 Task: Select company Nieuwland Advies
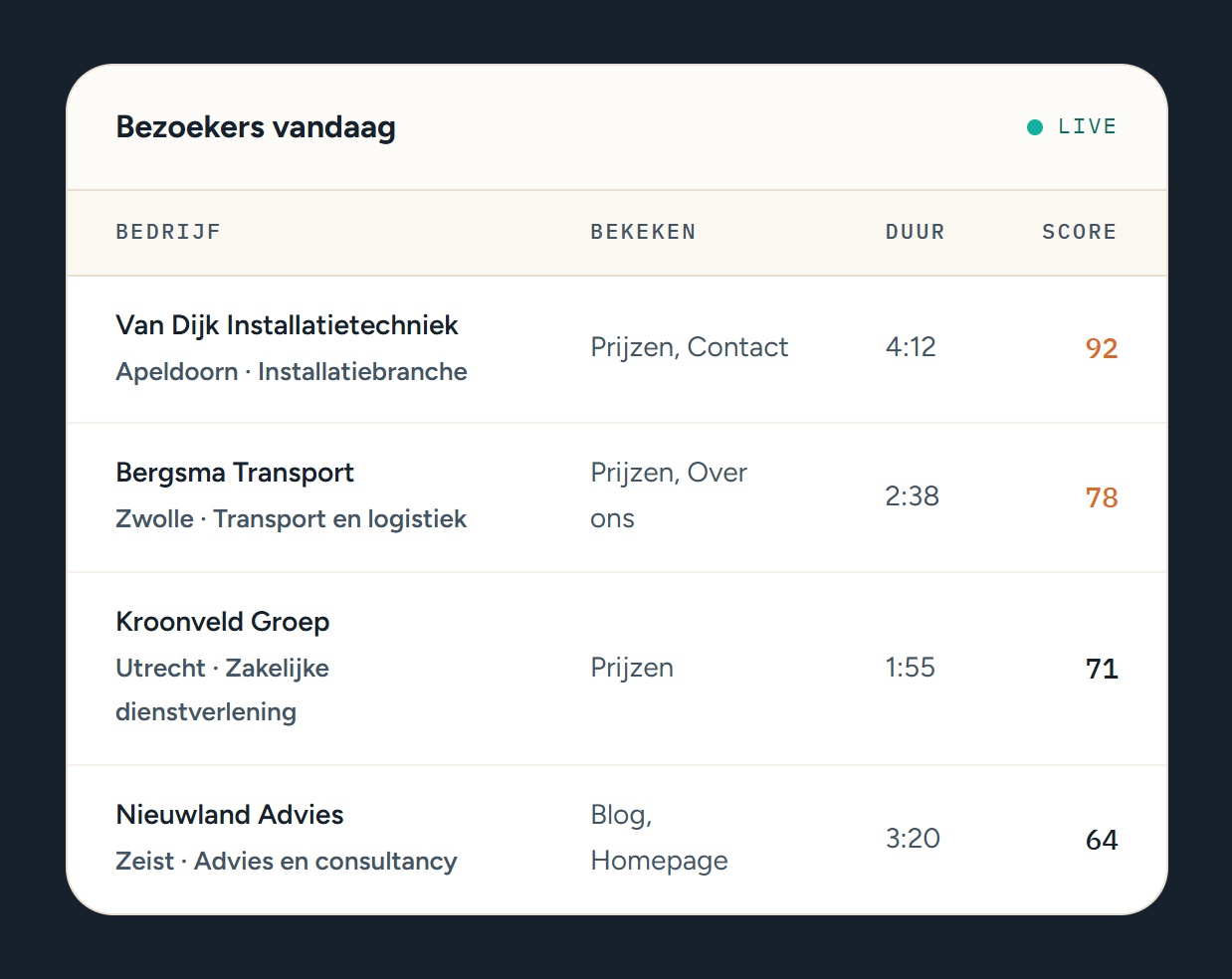point(230,815)
